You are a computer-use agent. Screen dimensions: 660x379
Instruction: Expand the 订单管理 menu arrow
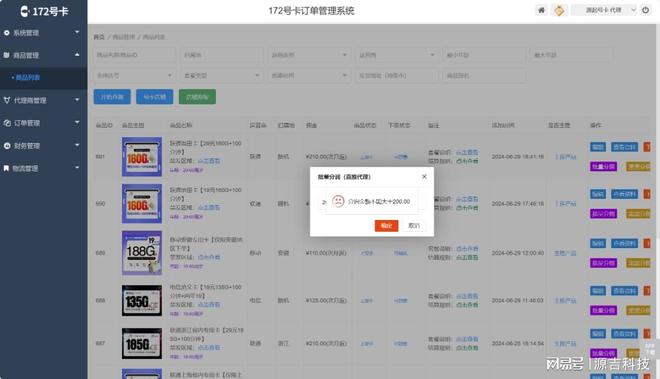click(77, 123)
